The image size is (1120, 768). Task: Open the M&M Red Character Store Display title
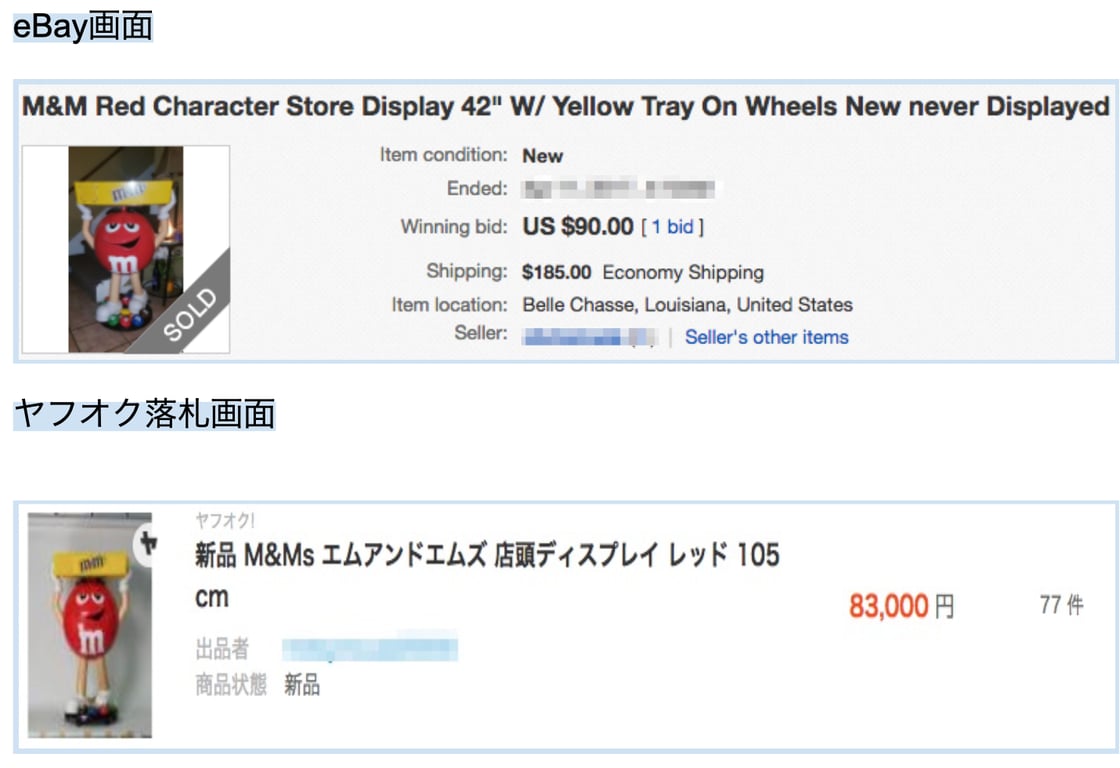[x=566, y=106]
